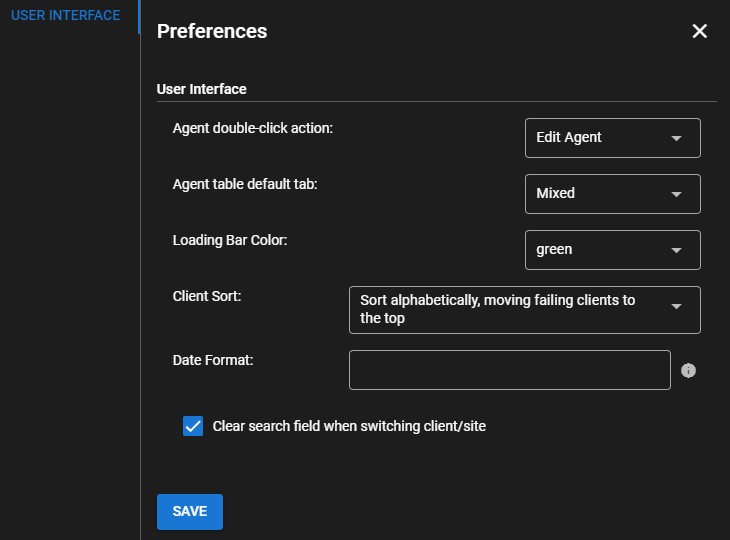Click the 'Client Sort:' label text
Image resolution: width=730 pixels, height=540 pixels.
pos(207,296)
